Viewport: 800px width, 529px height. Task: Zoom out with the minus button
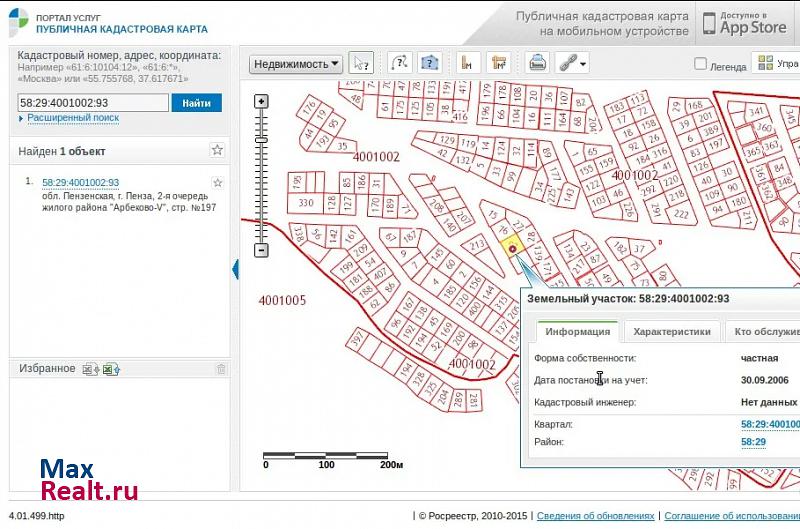tap(261, 250)
